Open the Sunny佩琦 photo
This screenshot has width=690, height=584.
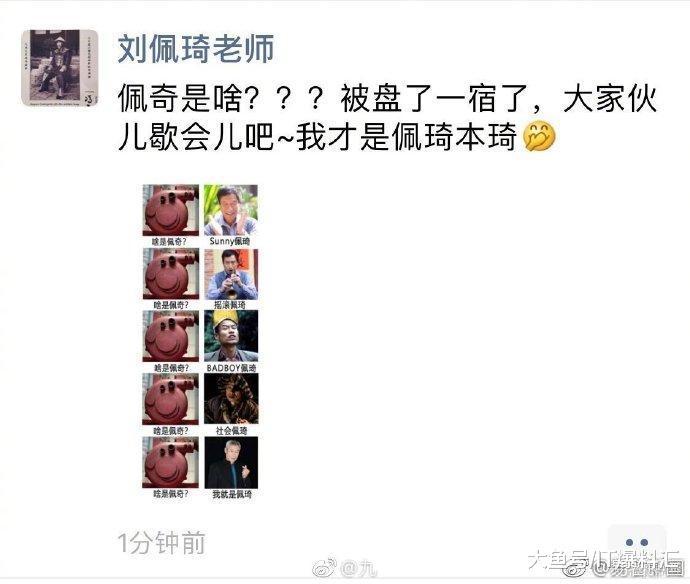coord(231,210)
